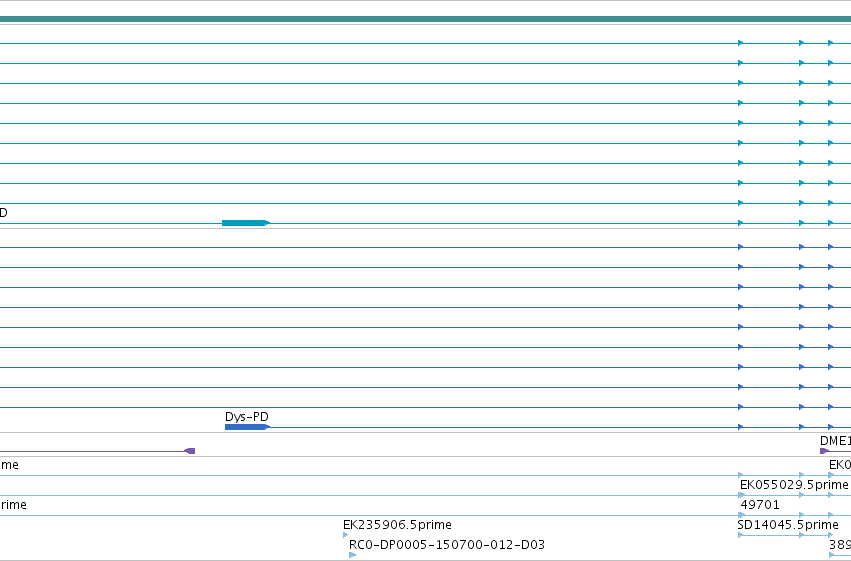The width and height of the screenshot is (851, 561).
Task: Click the "SD14045.5prime" EST label
Action: tap(788, 525)
